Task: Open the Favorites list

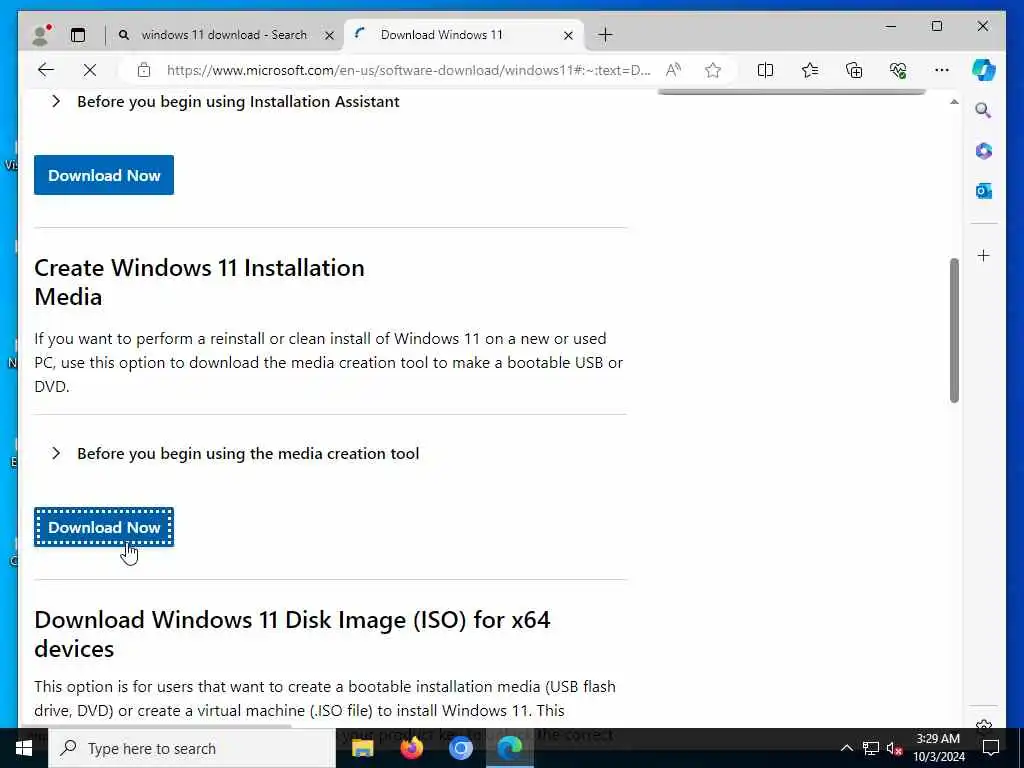Action: click(810, 70)
